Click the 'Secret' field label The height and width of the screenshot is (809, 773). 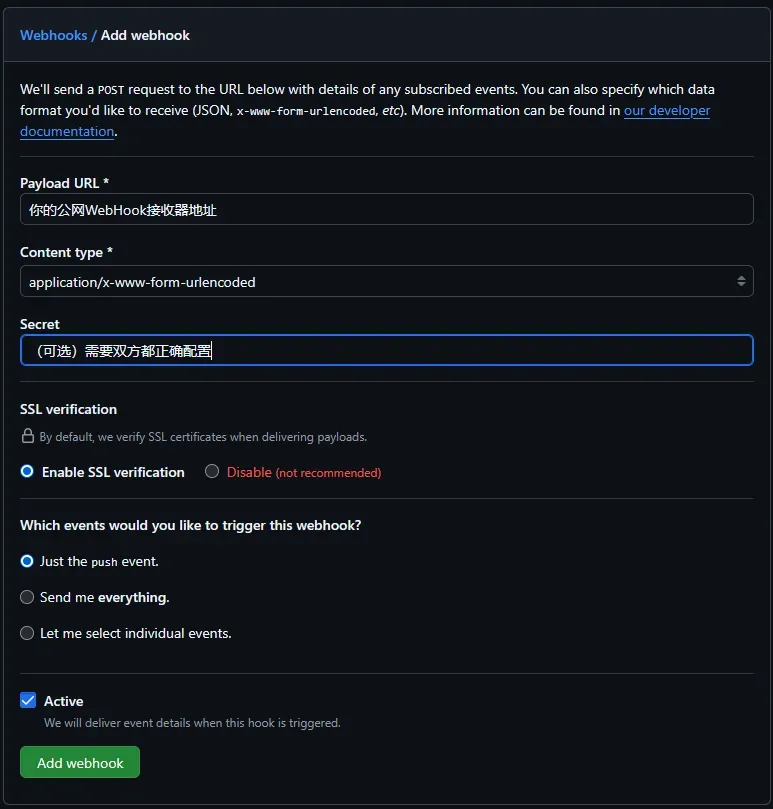(40, 324)
